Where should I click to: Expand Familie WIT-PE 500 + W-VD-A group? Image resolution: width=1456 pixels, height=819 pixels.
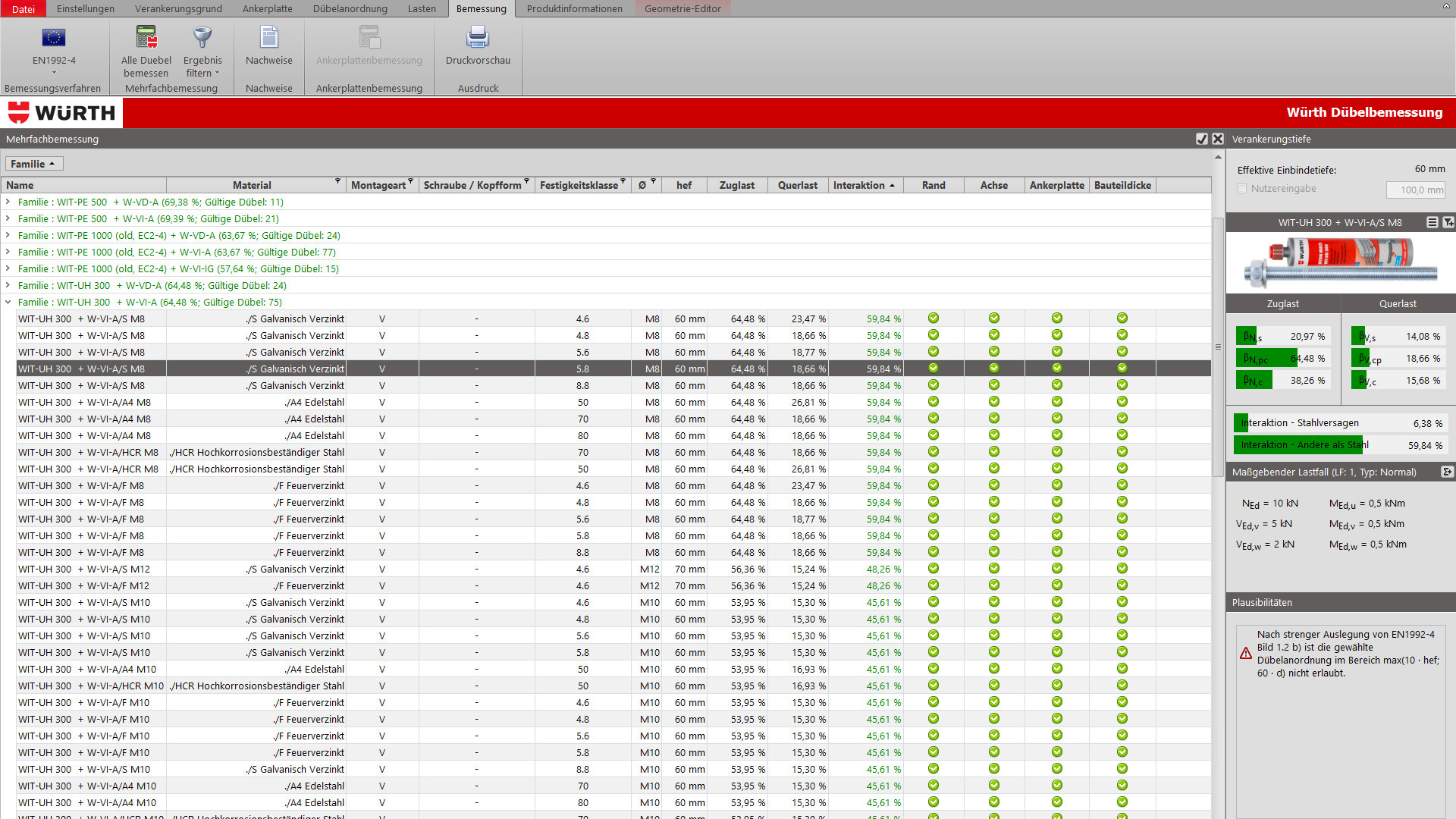8,202
